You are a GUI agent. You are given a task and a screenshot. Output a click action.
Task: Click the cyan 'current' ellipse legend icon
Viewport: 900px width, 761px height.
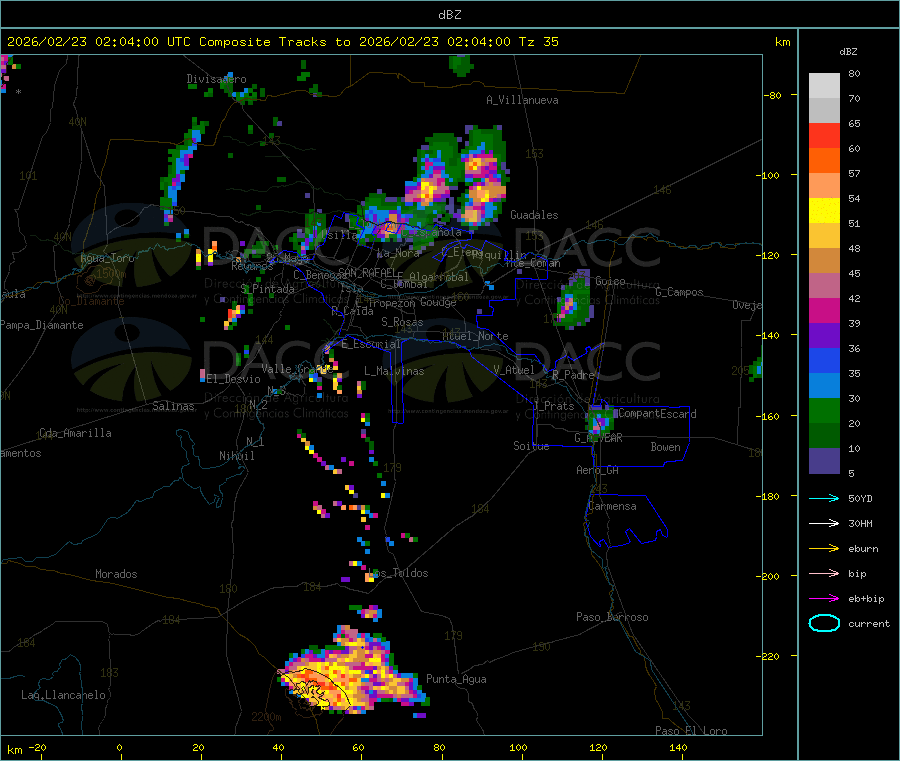(x=824, y=623)
